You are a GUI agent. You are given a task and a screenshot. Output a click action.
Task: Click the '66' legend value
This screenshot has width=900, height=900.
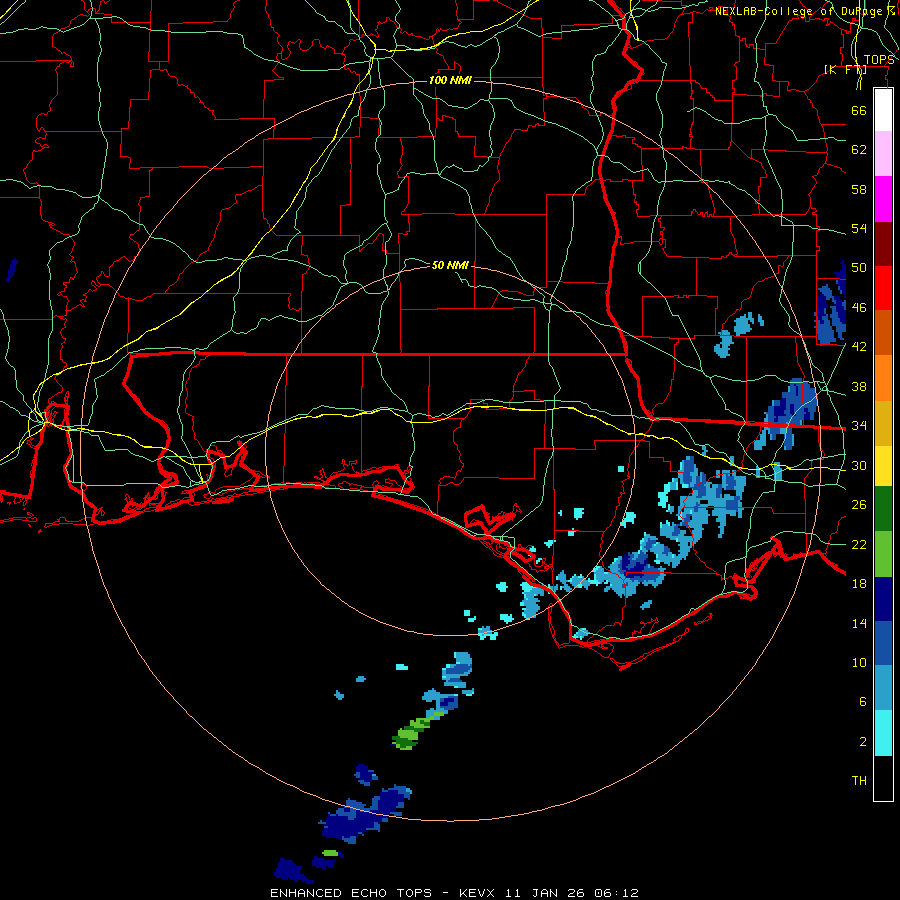[x=859, y=110]
